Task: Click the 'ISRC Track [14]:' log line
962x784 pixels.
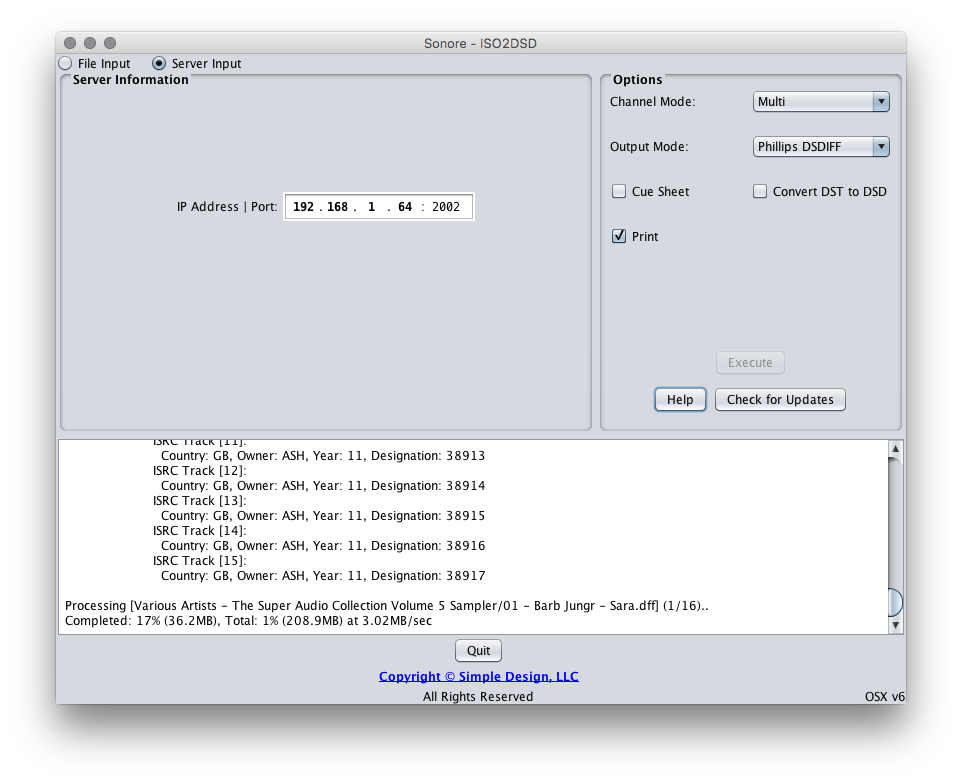Action: pos(199,531)
